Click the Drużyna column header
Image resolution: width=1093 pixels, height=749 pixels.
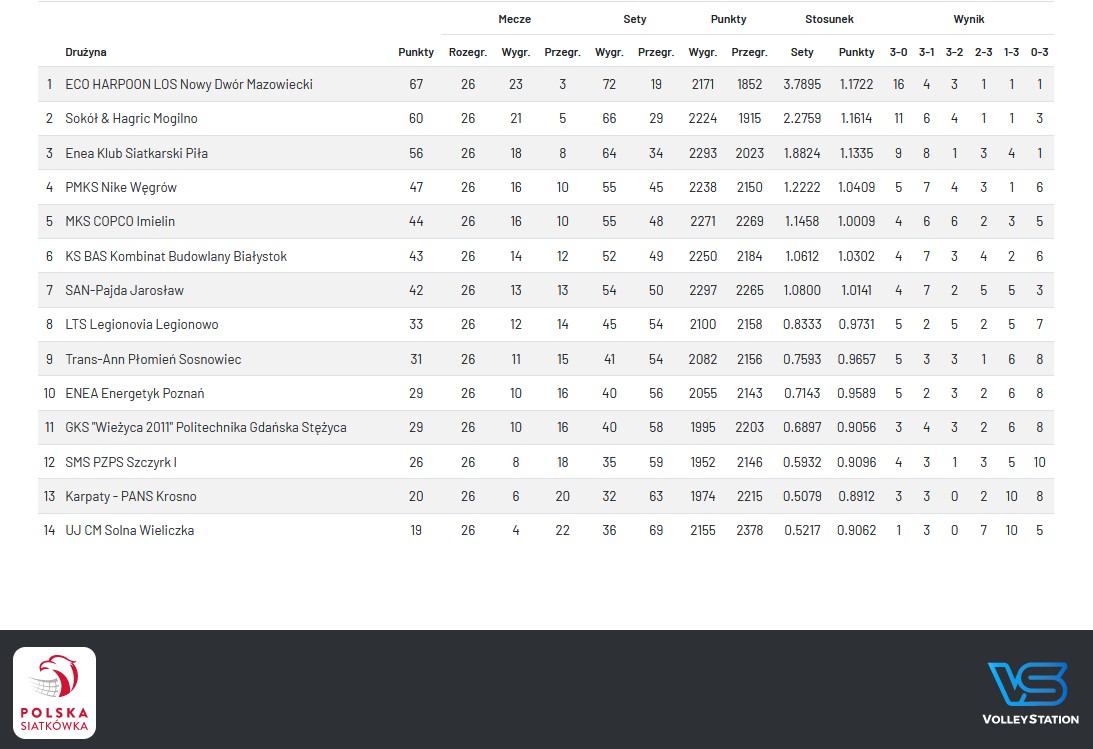coord(86,52)
